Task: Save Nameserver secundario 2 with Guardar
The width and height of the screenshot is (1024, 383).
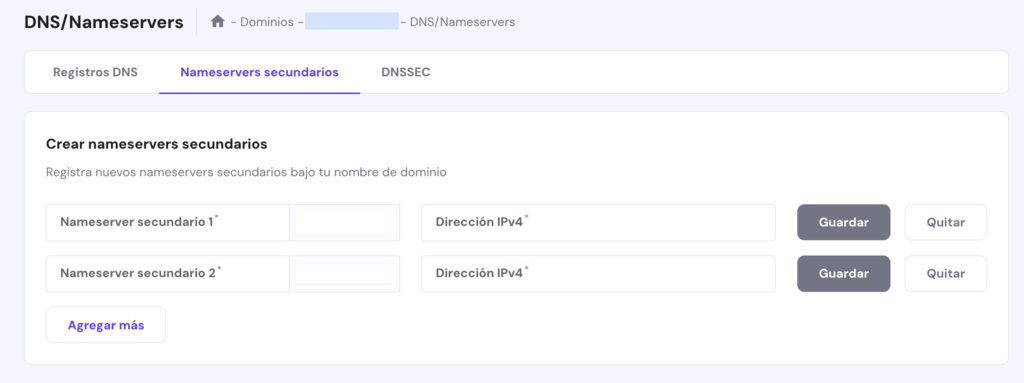Action: (x=844, y=273)
